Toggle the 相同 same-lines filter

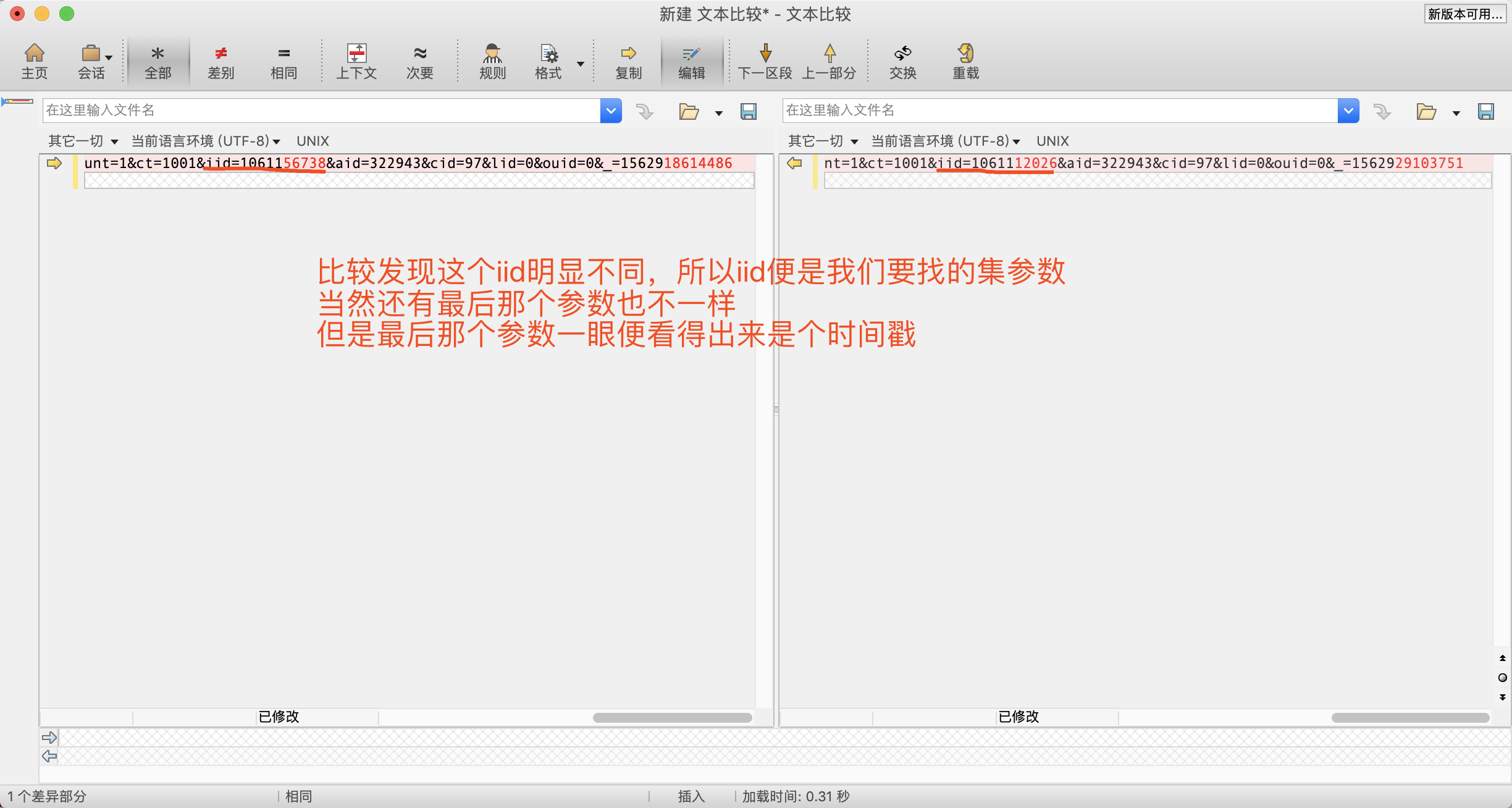284,61
